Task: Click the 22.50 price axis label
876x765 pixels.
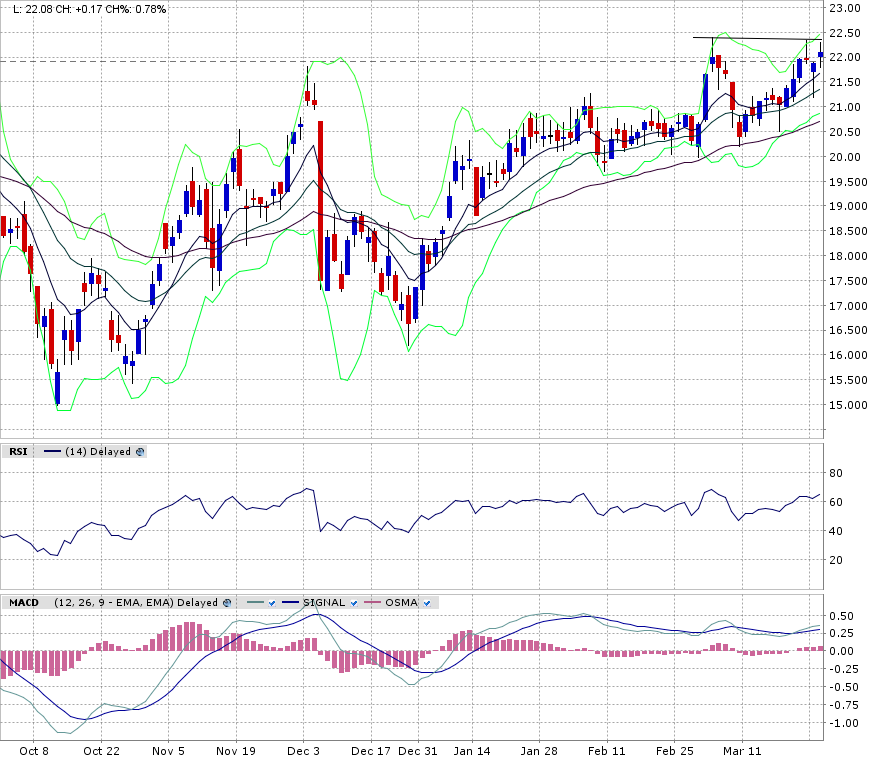Action: [x=845, y=33]
